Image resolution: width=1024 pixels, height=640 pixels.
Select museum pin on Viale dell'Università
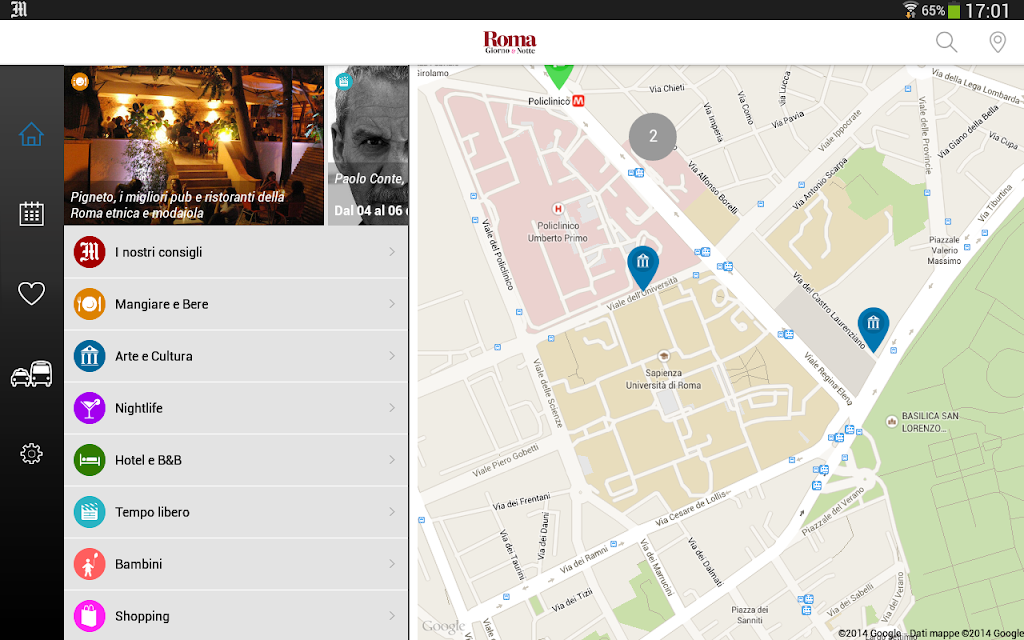[x=643, y=266]
